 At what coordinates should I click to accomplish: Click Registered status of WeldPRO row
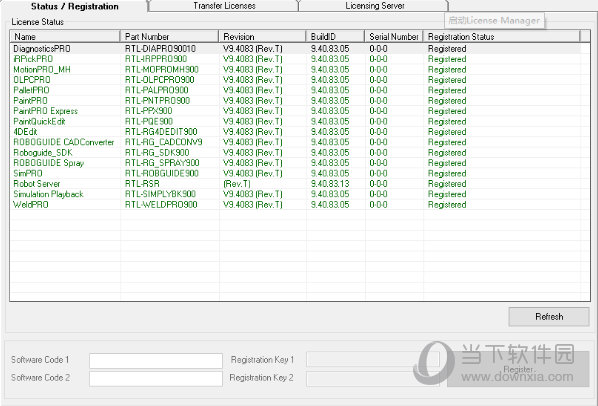447,204
